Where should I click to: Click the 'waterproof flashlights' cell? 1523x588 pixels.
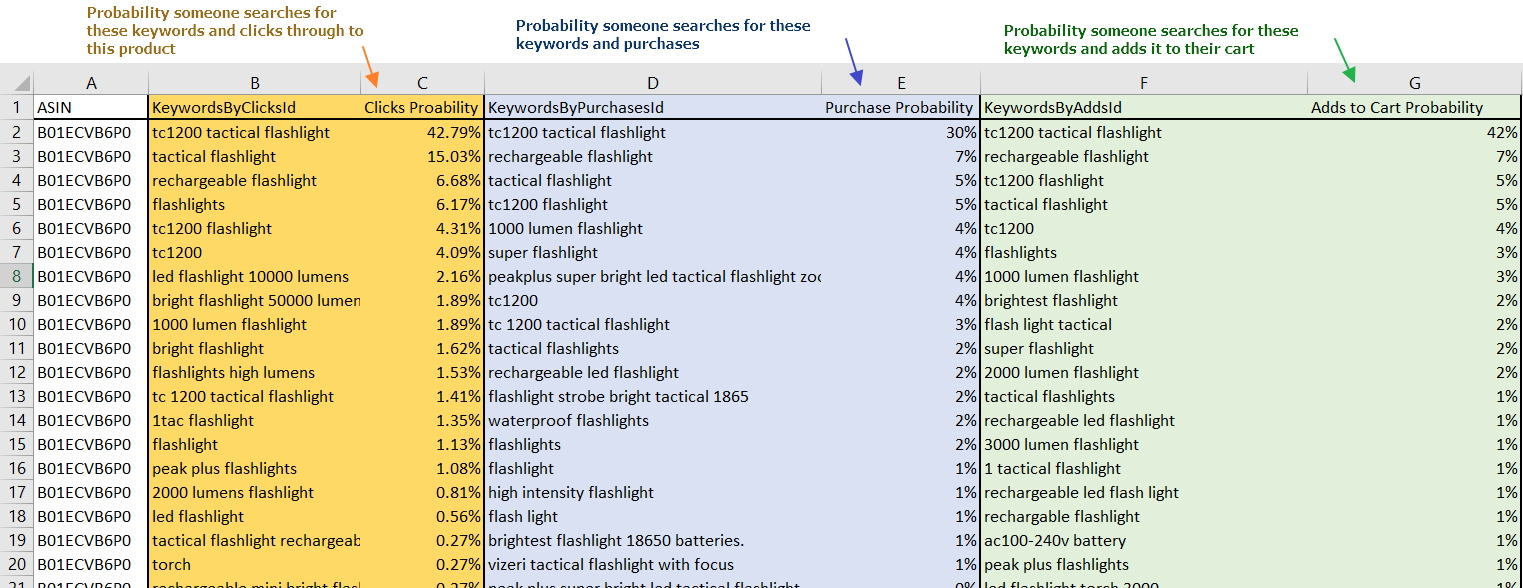click(653, 421)
